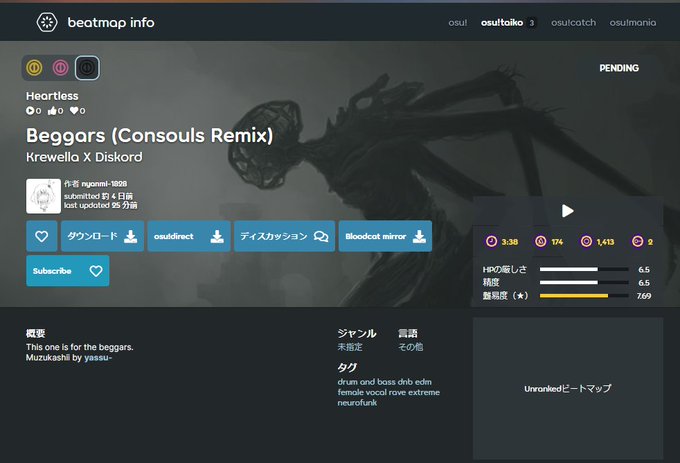
Task: Click the 3:38 length value
Action: (510, 242)
